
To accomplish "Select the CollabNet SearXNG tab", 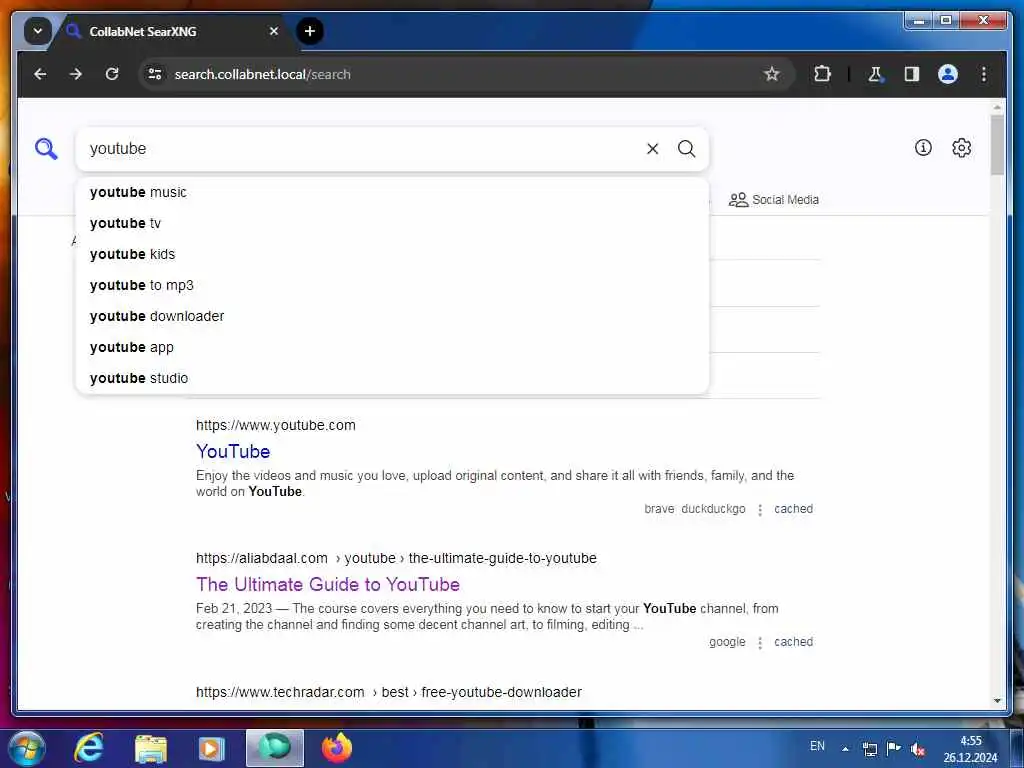I will click(171, 31).
